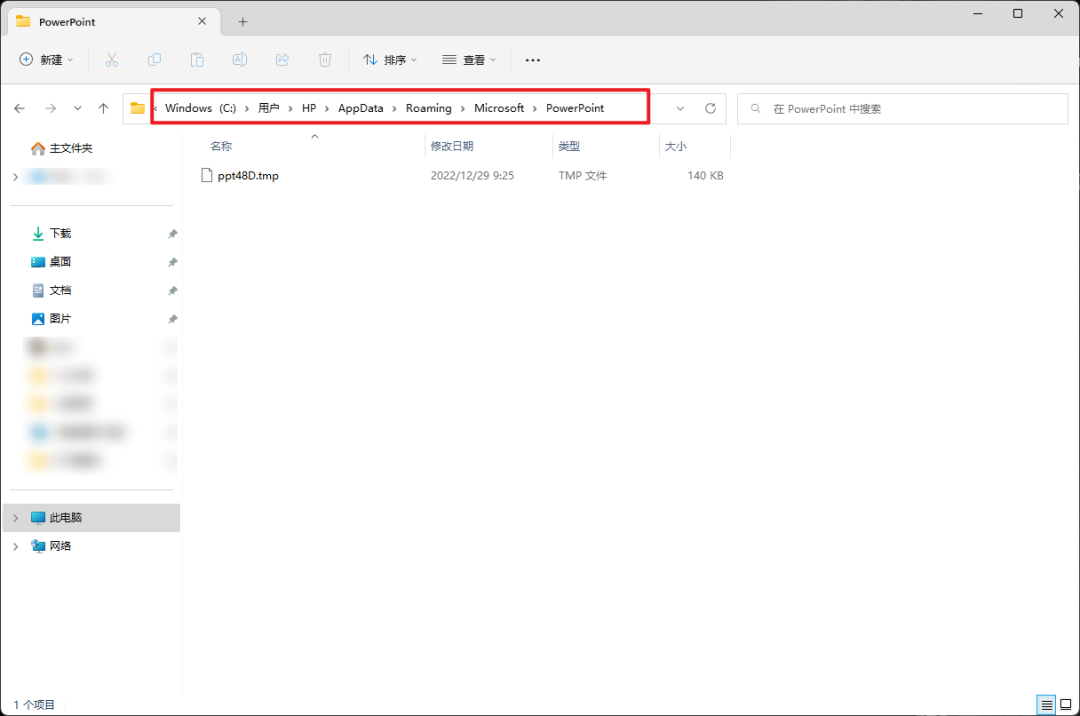The height and width of the screenshot is (716, 1080).
Task: Go up one folder level arrow
Action: pos(103,108)
